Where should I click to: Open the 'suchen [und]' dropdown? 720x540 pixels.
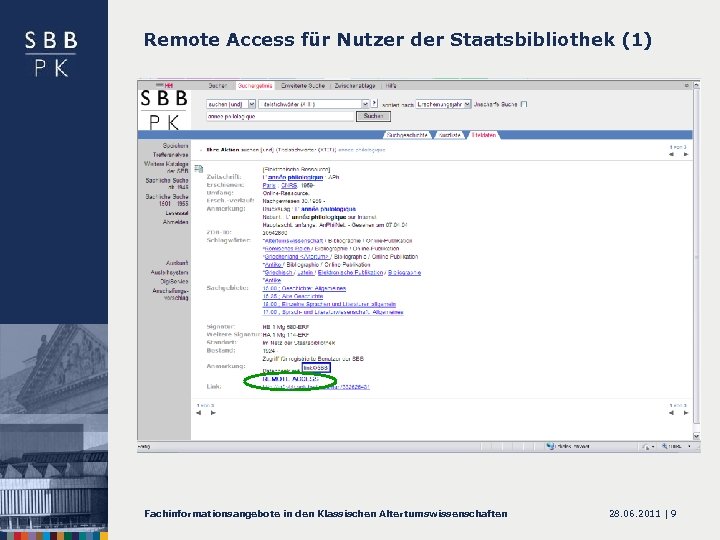231,104
